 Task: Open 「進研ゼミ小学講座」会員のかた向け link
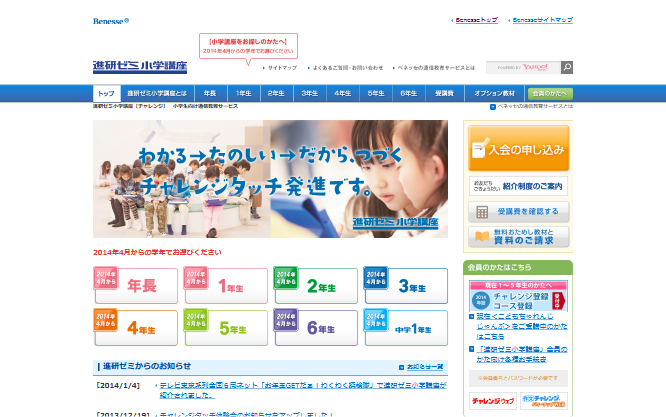click(522, 354)
